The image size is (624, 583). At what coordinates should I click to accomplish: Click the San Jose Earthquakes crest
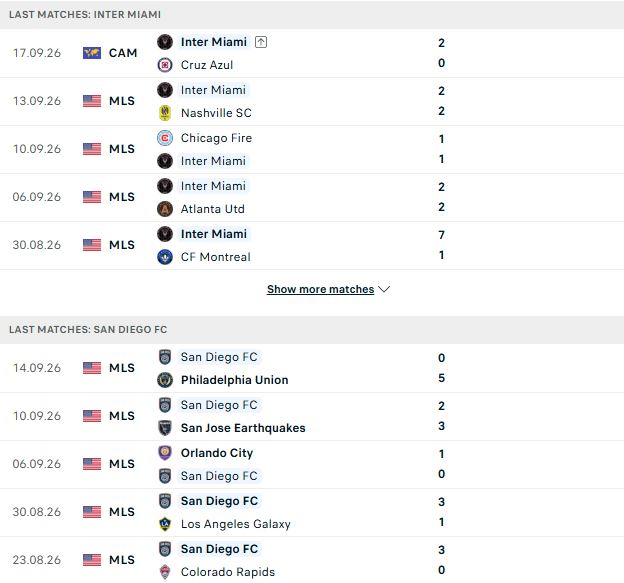165,428
